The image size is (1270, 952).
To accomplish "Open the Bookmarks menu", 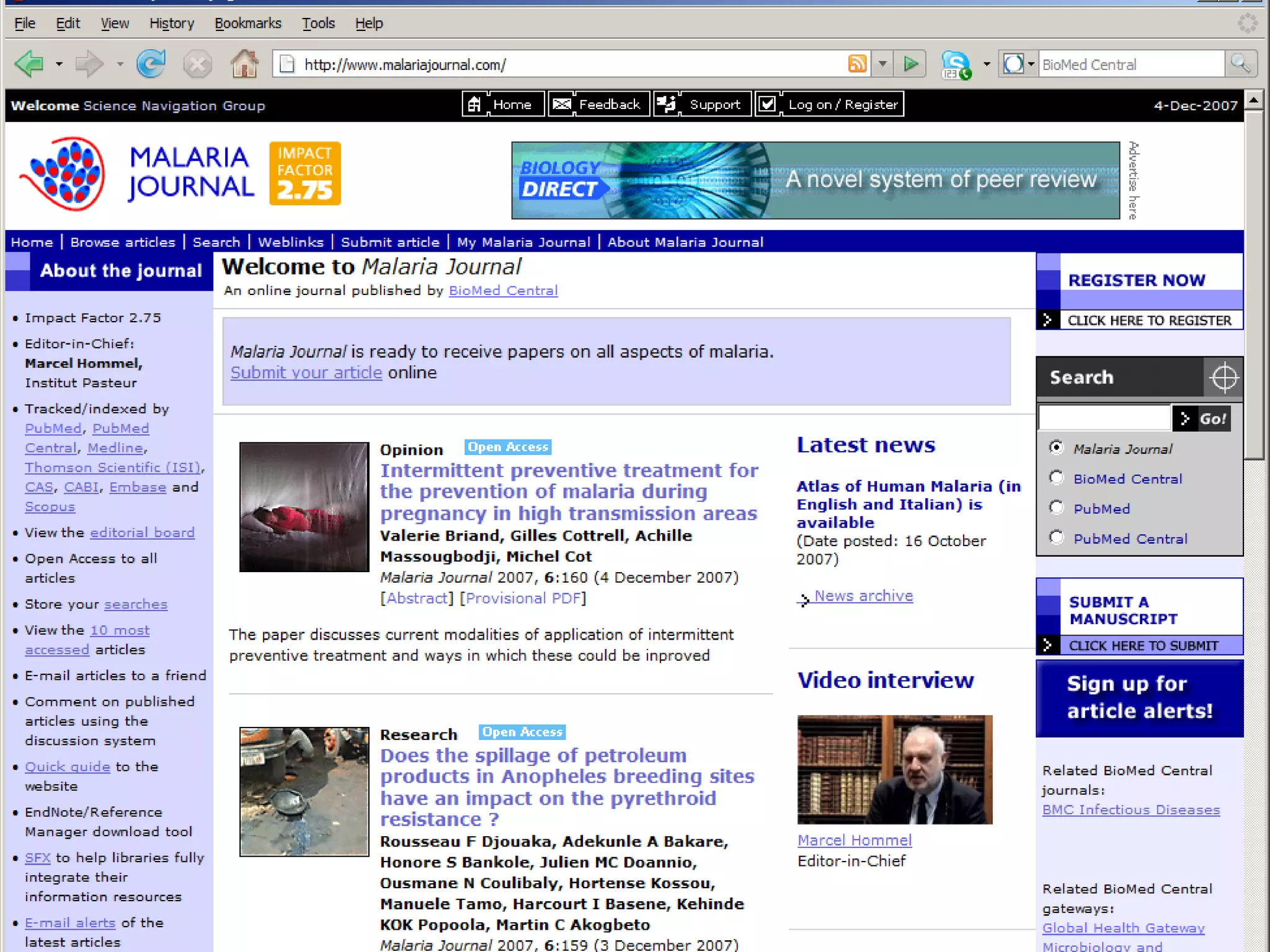I will [x=248, y=24].
